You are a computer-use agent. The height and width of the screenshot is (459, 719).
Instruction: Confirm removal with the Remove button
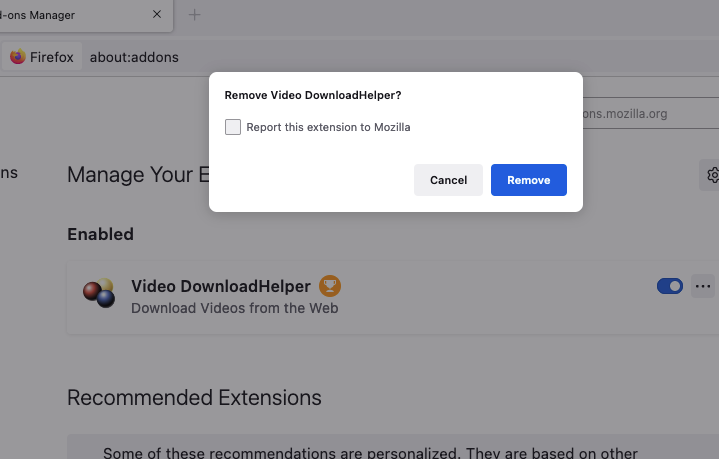(529, 180)
